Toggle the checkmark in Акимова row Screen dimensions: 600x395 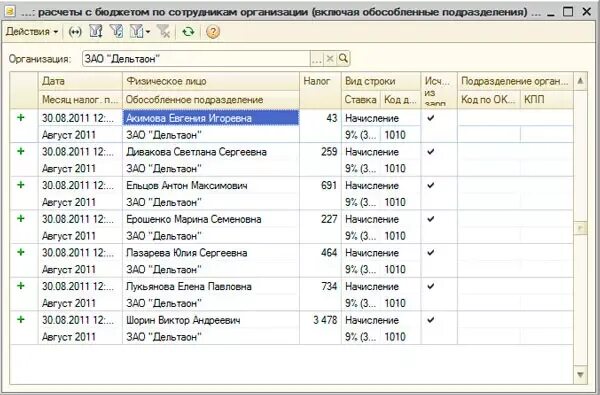coord(431,118)
